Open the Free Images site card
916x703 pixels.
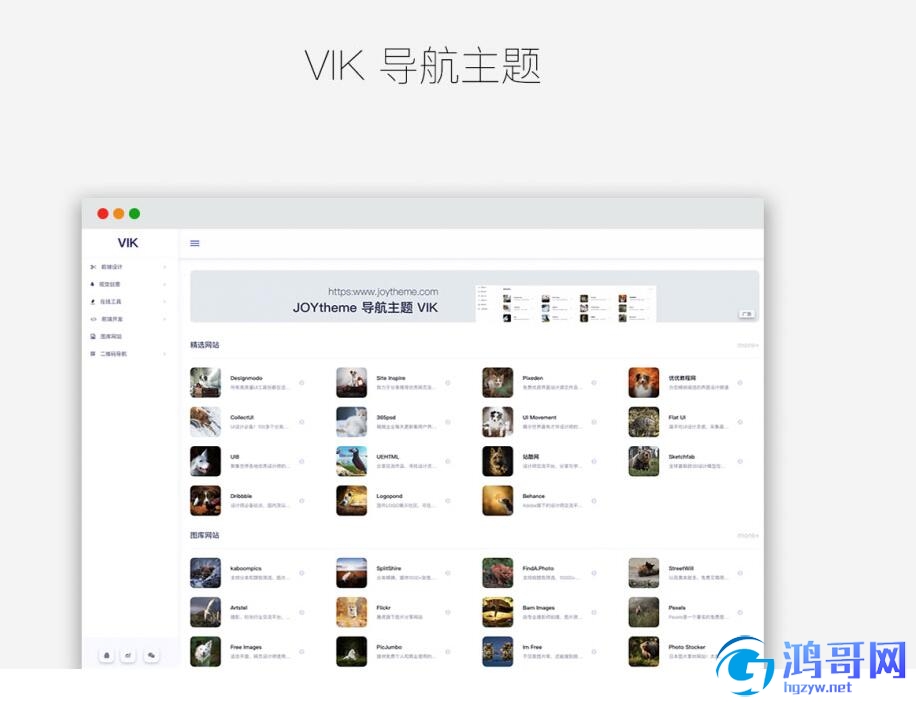click(248, 652)
